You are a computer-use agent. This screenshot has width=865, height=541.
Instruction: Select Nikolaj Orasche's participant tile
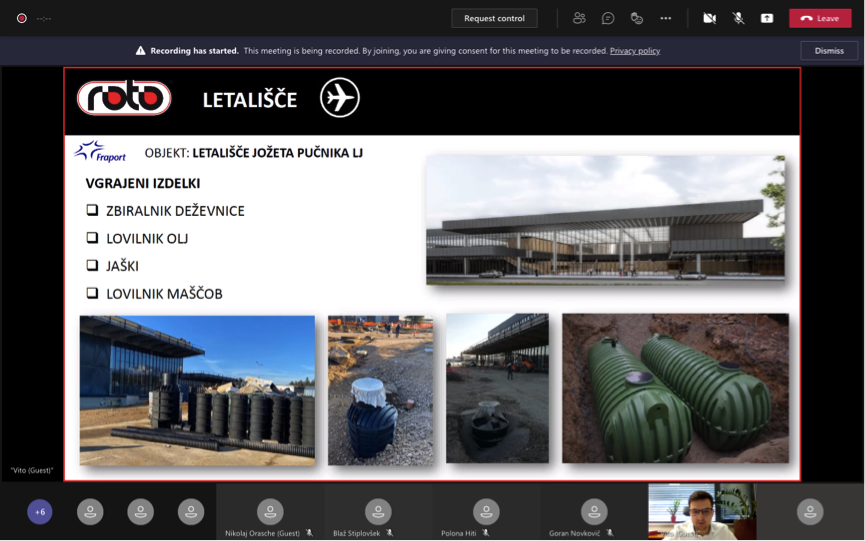270,512
